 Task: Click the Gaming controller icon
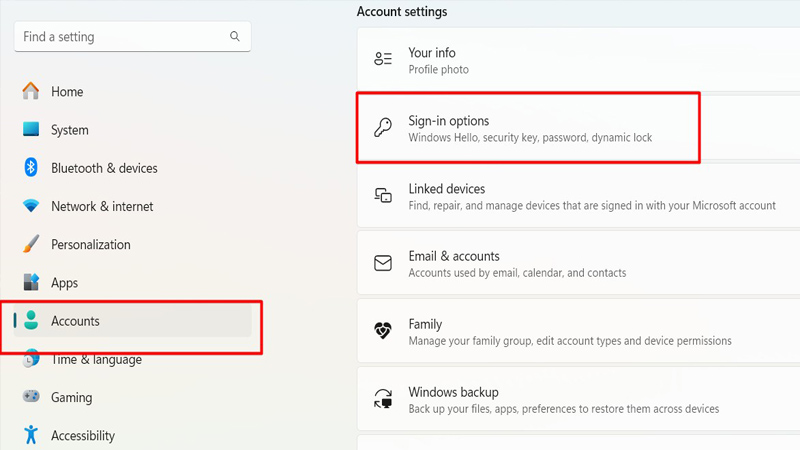click(31, 396)
